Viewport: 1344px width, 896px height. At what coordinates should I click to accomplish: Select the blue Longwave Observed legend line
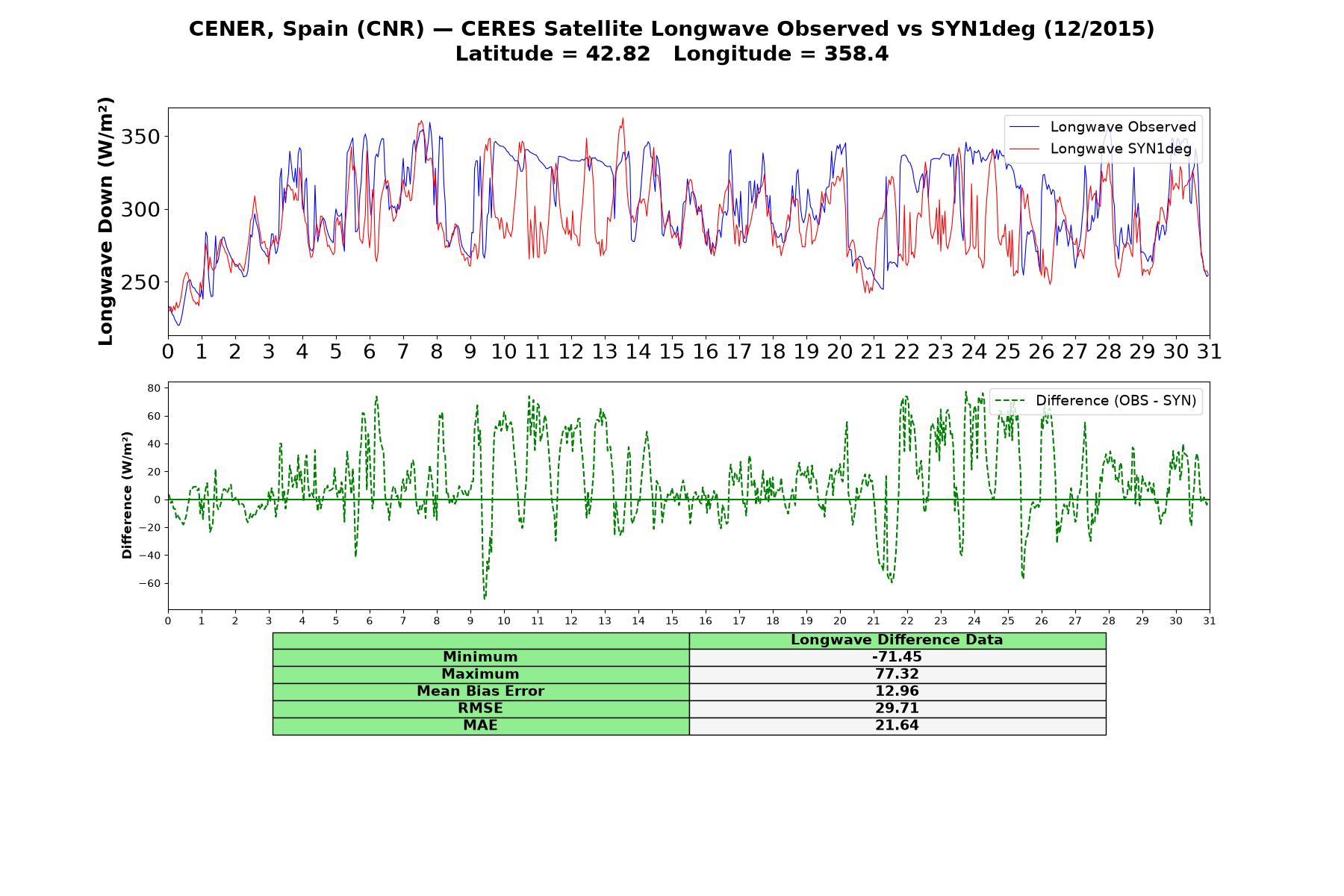coord(1024,127)
